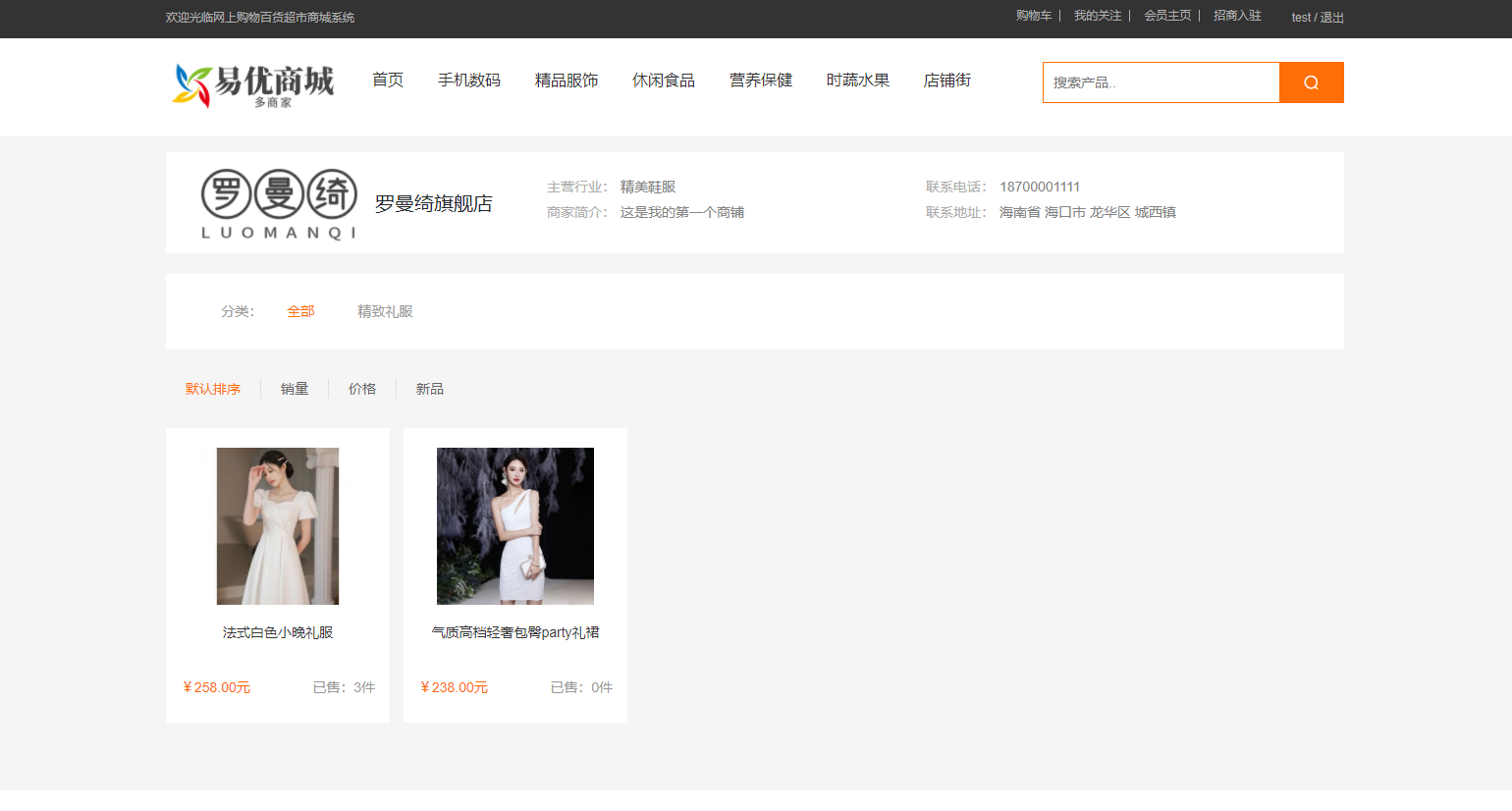Click the 招商入驻 link
Image resolution: width=1512 pixels, height=811 pixels.
1237,16
